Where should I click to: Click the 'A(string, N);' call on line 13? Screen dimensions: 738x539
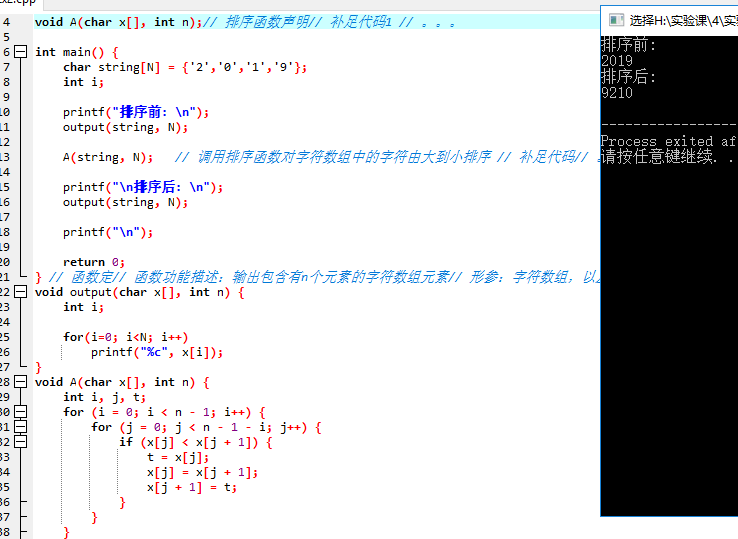108,157
